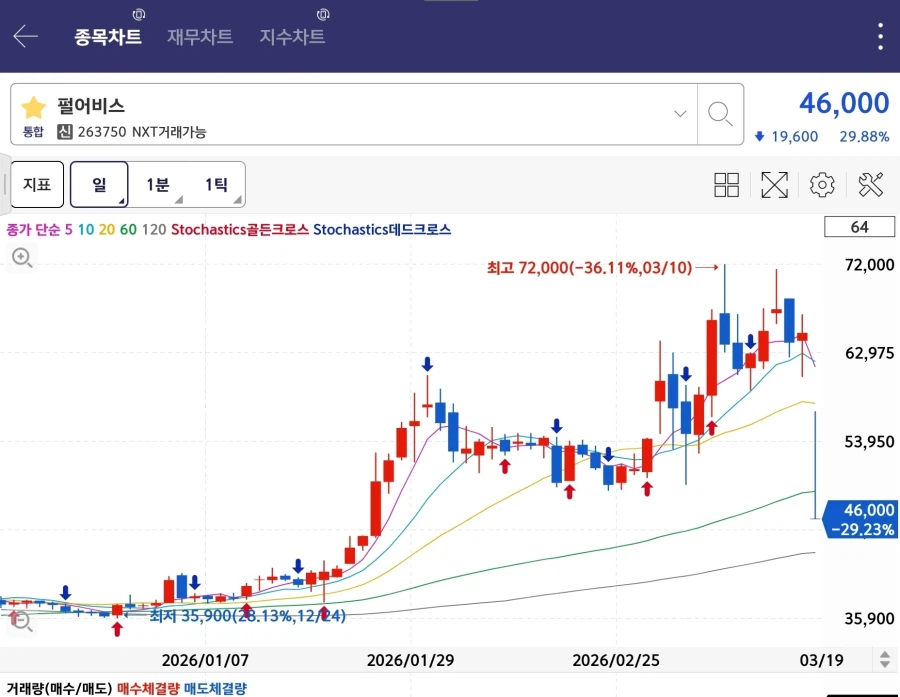The width and height of the screenshot is (900, 697).
Task: Switch to the 지수차트 tab
Action: coord(293,36)
